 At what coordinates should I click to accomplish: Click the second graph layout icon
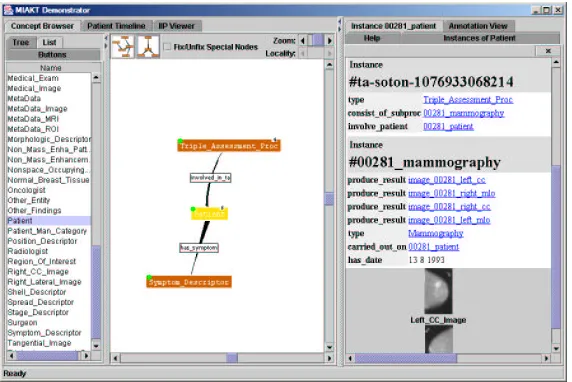[x=148, y=47]
